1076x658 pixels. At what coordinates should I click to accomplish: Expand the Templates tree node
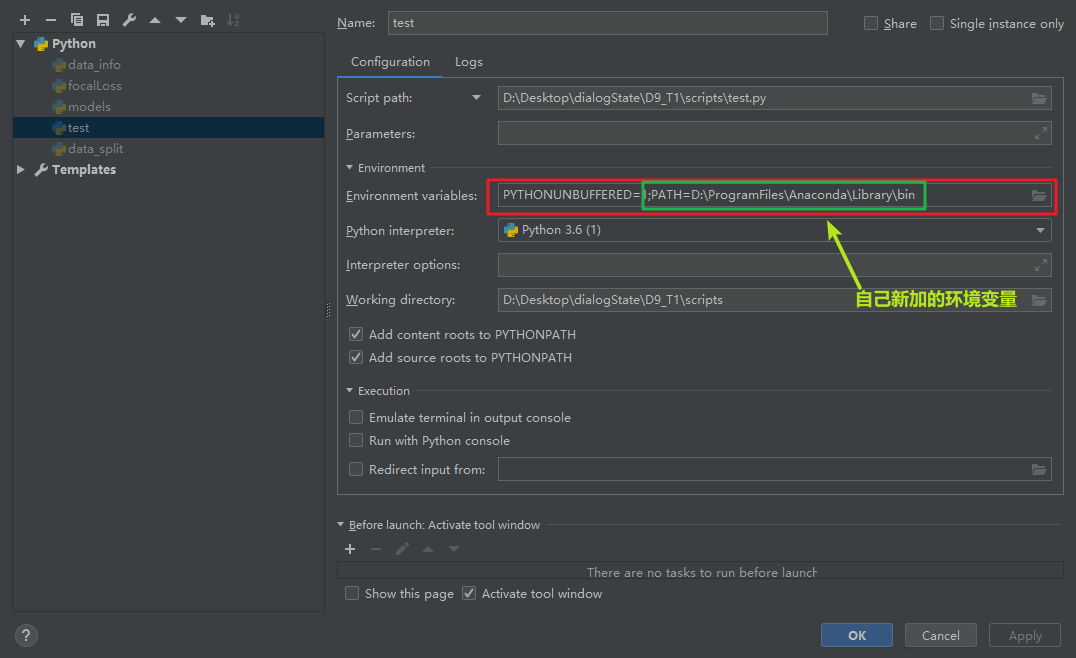coord(21,169)
